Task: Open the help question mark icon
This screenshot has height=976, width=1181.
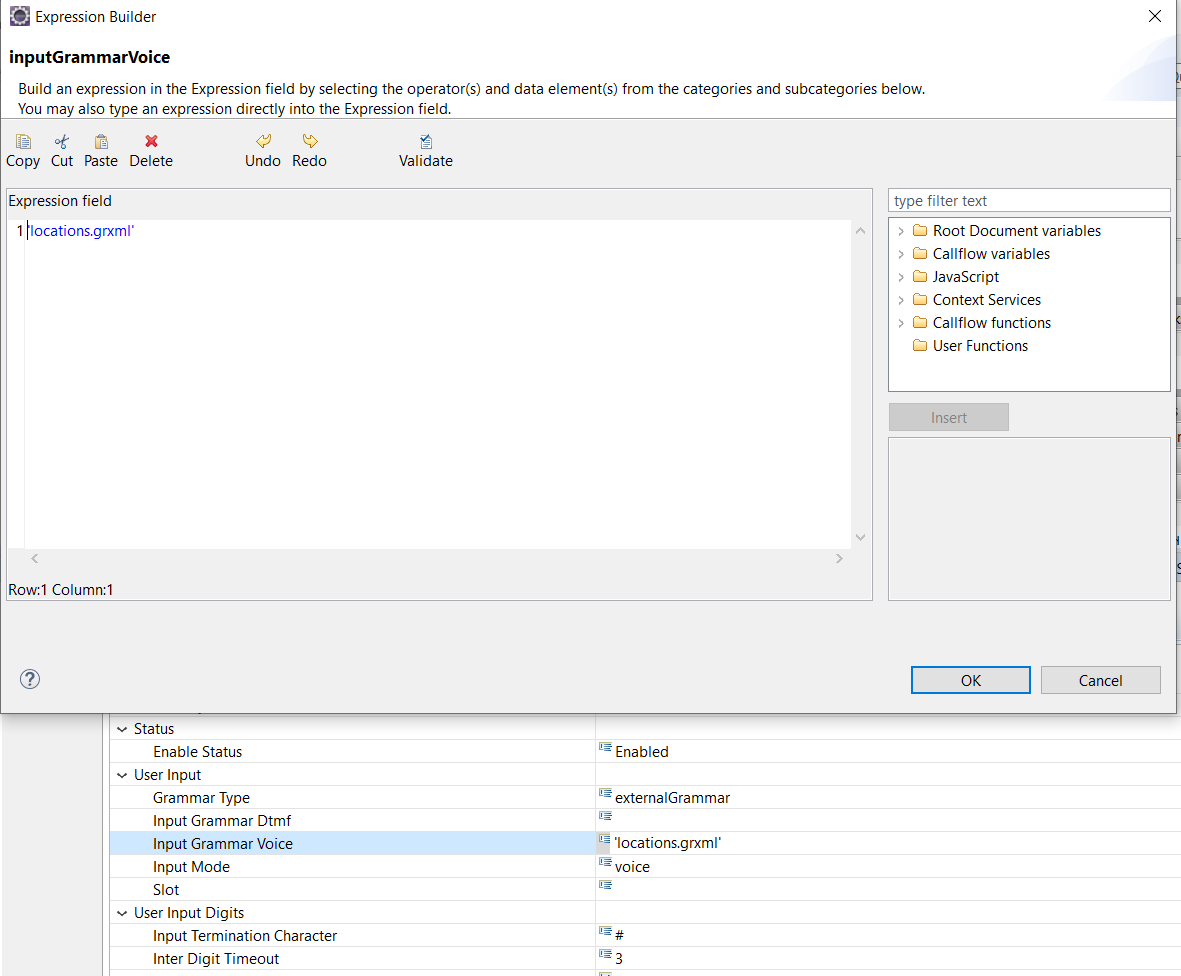Action: pyautogui.click(x=30, y=680)
